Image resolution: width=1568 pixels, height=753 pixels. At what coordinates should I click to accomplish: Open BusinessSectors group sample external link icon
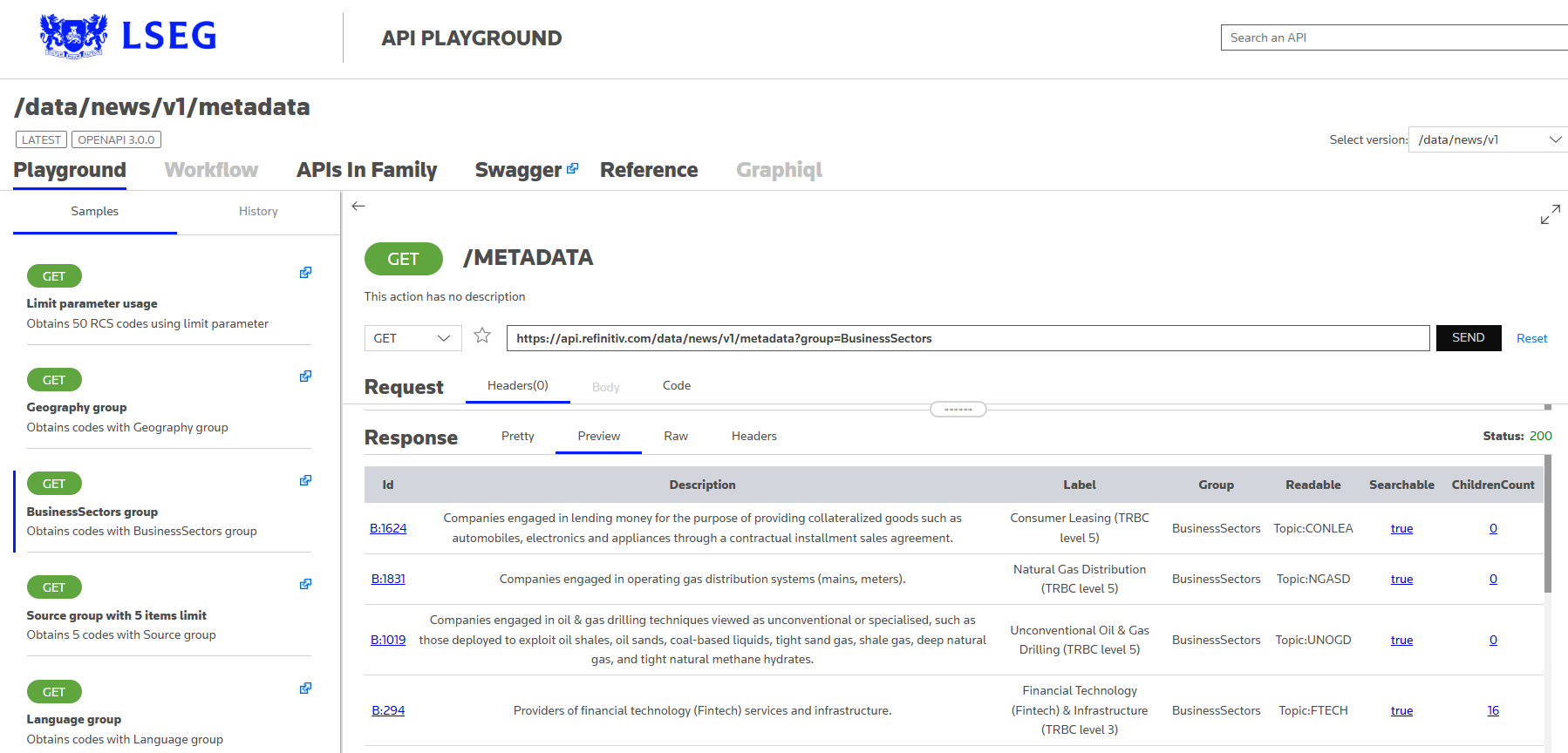305,480
